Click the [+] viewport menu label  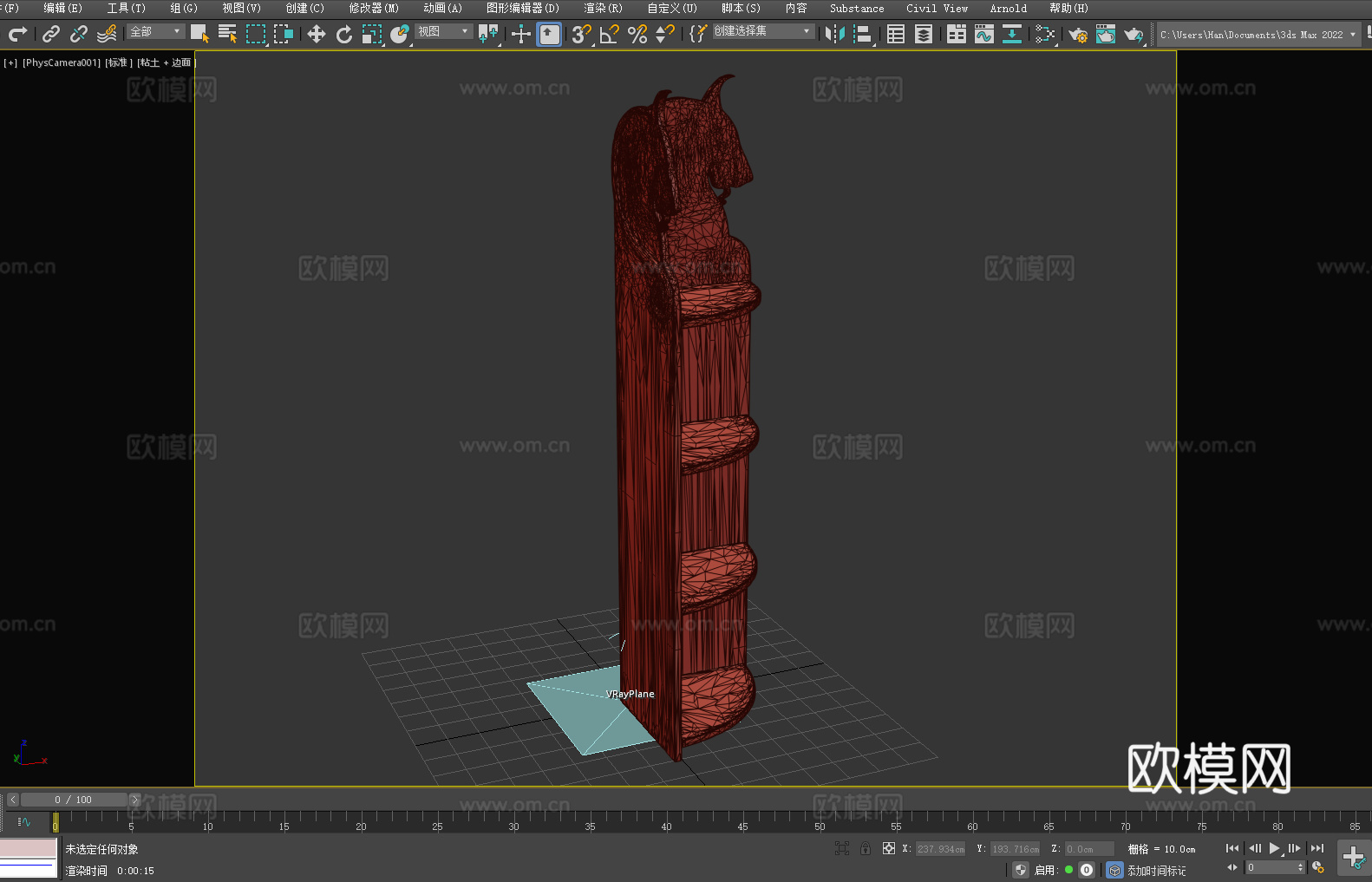pos(10,62)
